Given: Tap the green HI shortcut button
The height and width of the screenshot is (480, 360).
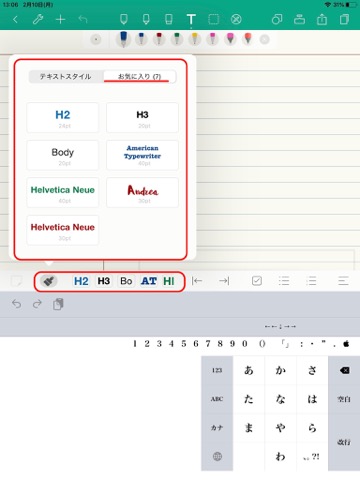Looking at the screenshot, I should tap(169, 281).
